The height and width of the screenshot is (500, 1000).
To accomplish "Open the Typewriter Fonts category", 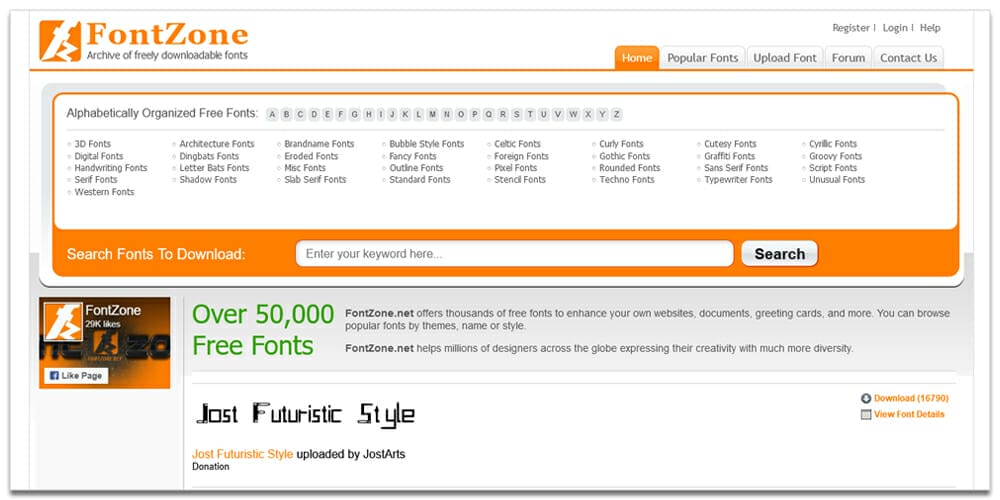I will coord(738,180).
